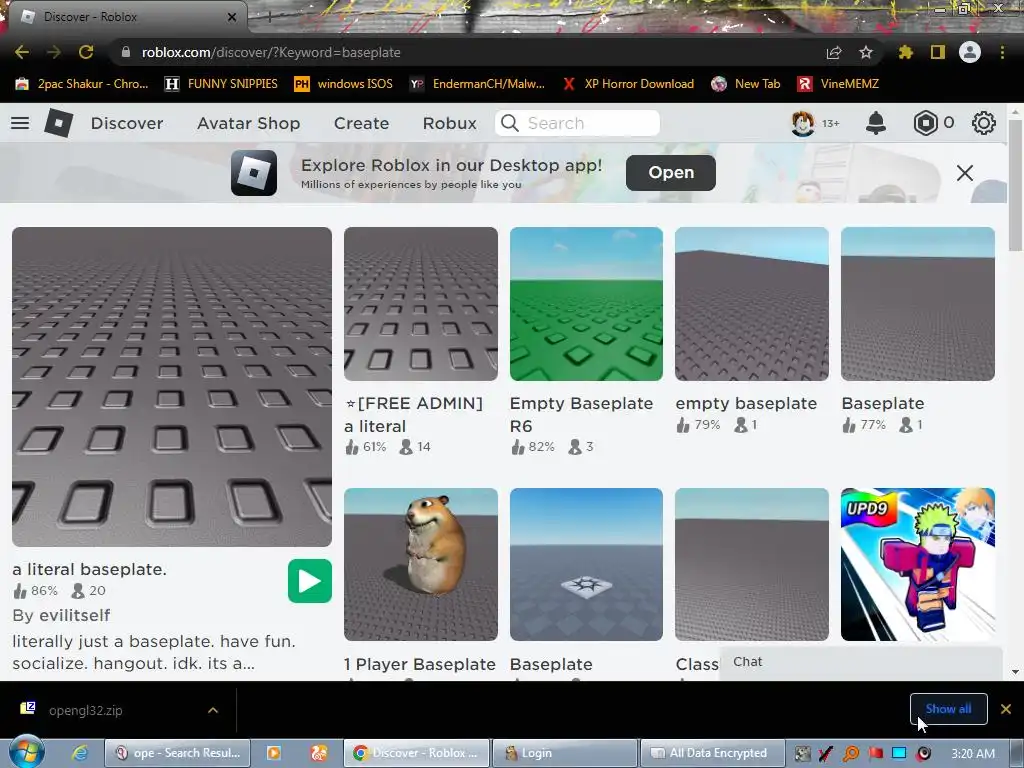Open '[FREE ADMIN] a literal' experience thumbnail

(x=421, y=304)
